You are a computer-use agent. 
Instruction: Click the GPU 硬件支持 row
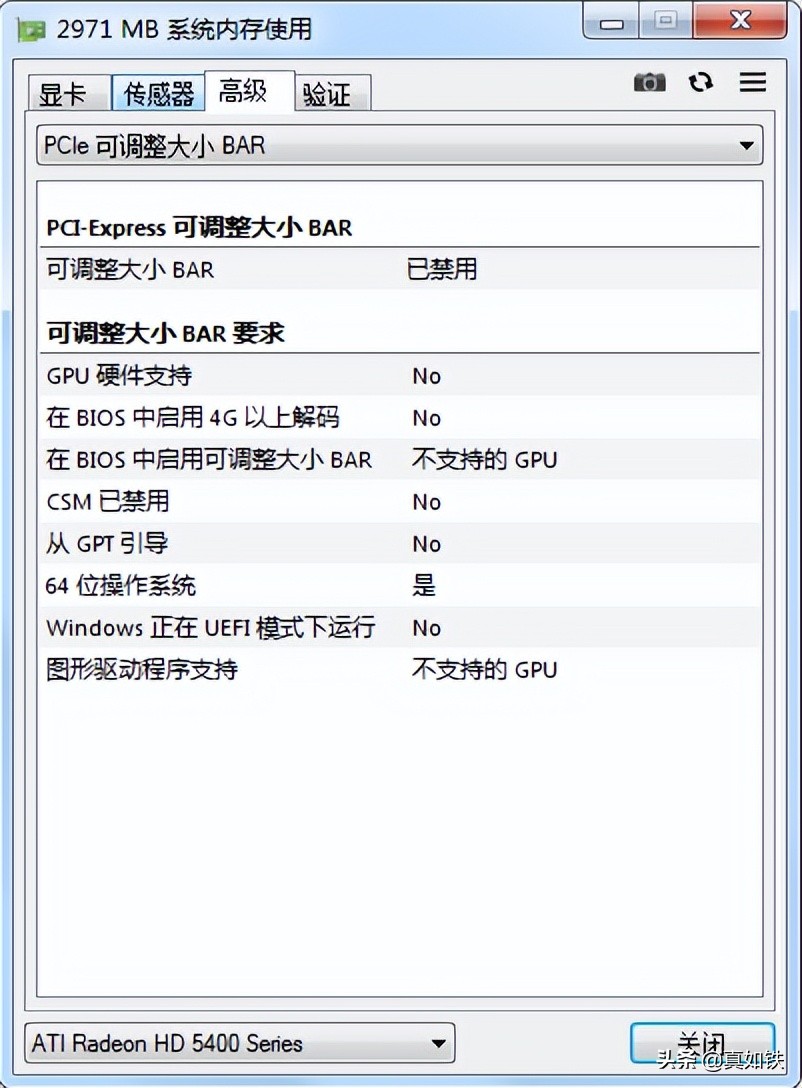399,376
